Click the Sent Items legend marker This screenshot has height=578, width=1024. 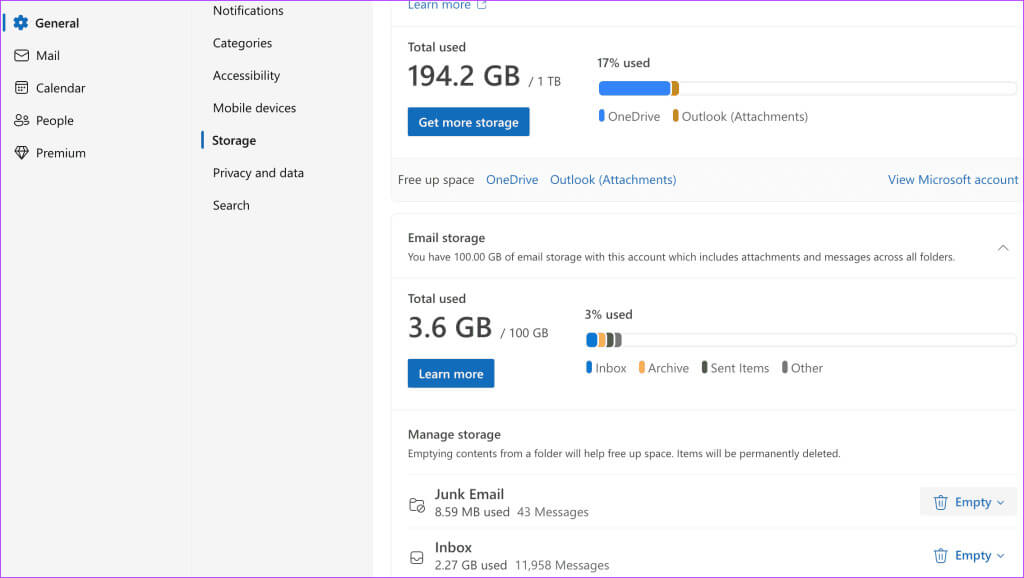click(x=705, y=367)
